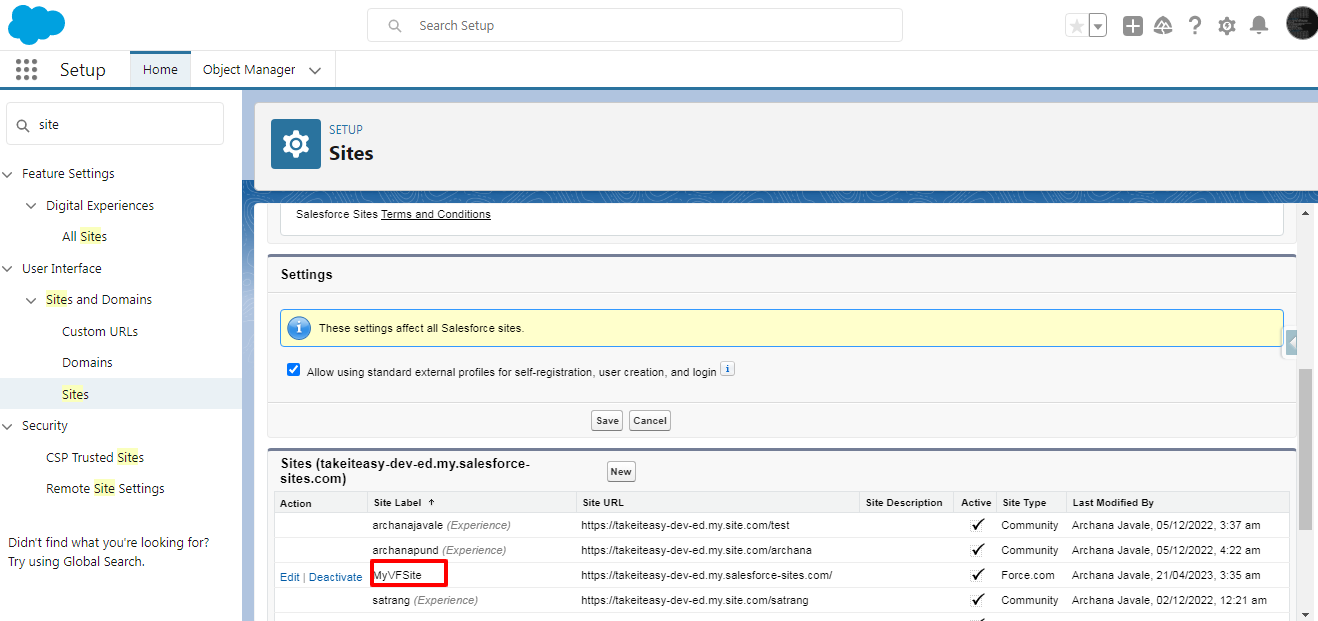Open the Setup gear icon in header
1318x621 pixels.
(1227, 26)
